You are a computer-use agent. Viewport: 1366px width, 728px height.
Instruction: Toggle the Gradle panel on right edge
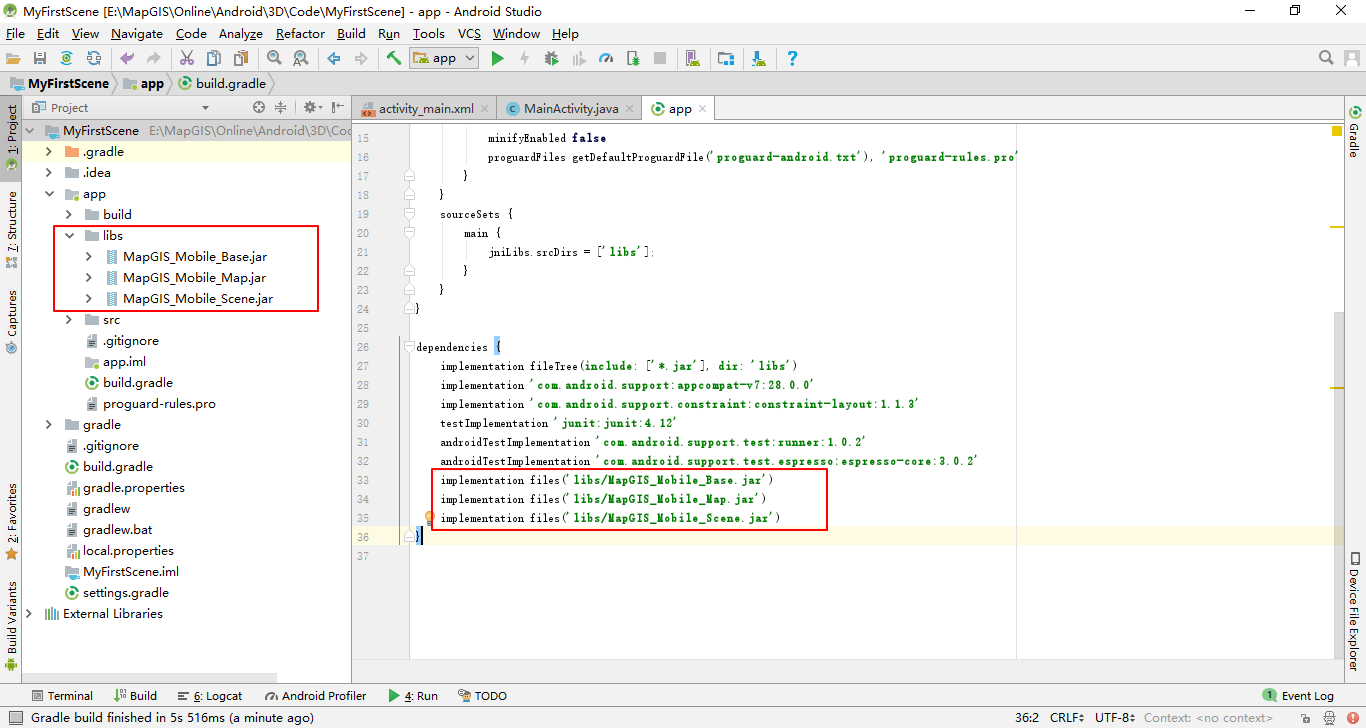1354,130
